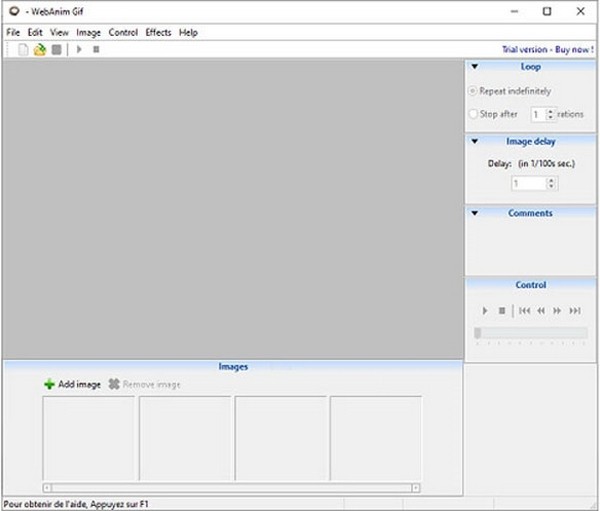This screenshot has width=600, height=511.
Task: Click the Open file folder icon
Action: coord(40,49)
